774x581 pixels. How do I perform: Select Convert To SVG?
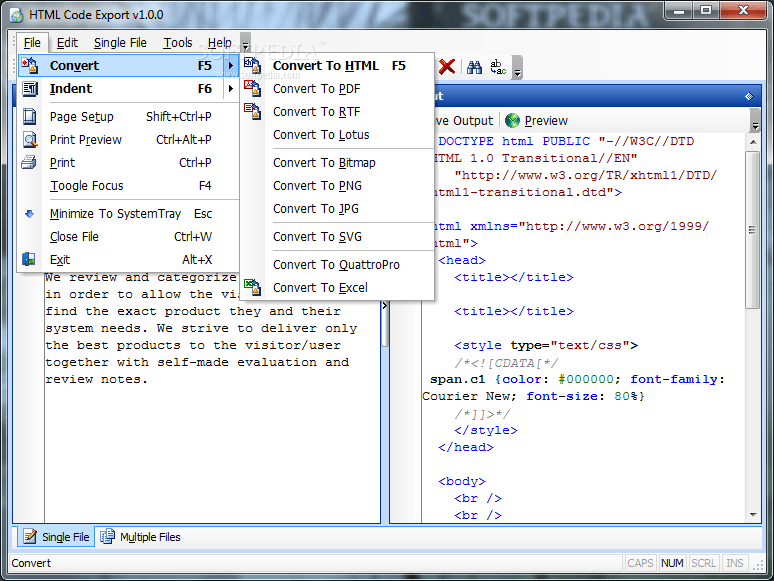point(337,237)
